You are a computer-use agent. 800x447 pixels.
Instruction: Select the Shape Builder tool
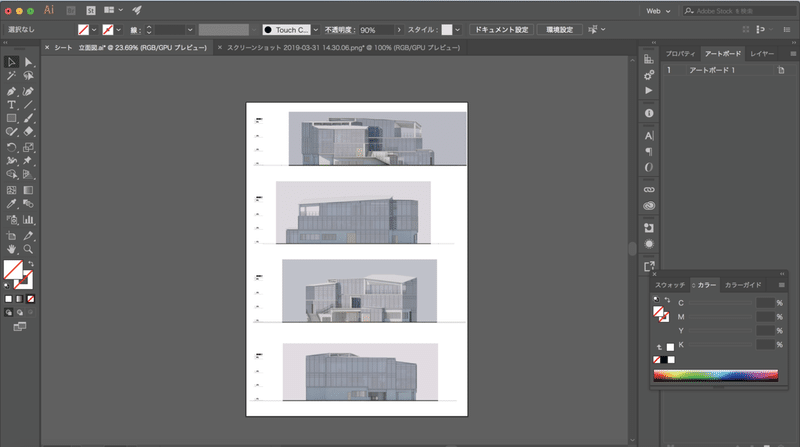tap(11, 175)
